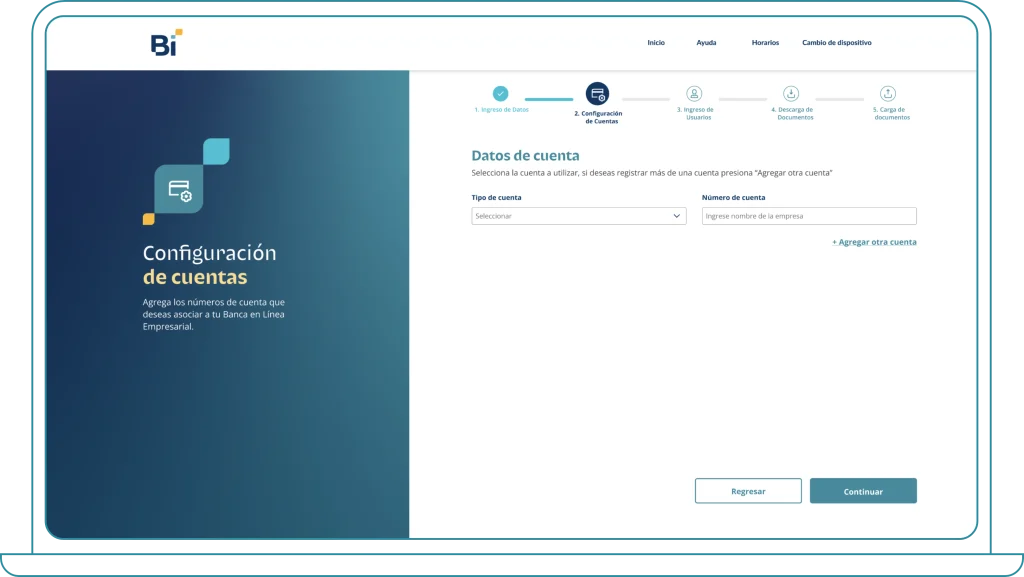Go to Ayuda in the top navigation
1024x577 pixels.
706,43
